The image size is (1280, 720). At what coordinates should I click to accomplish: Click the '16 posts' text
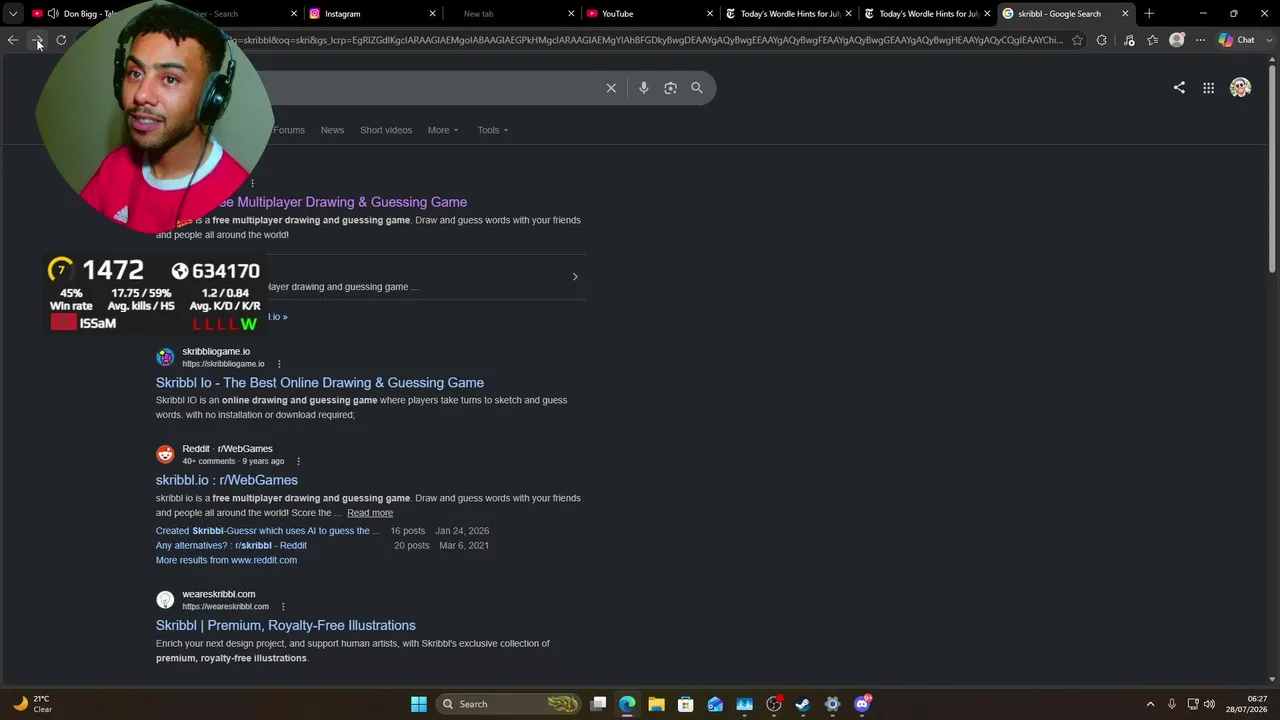click(x=408, y=531)
